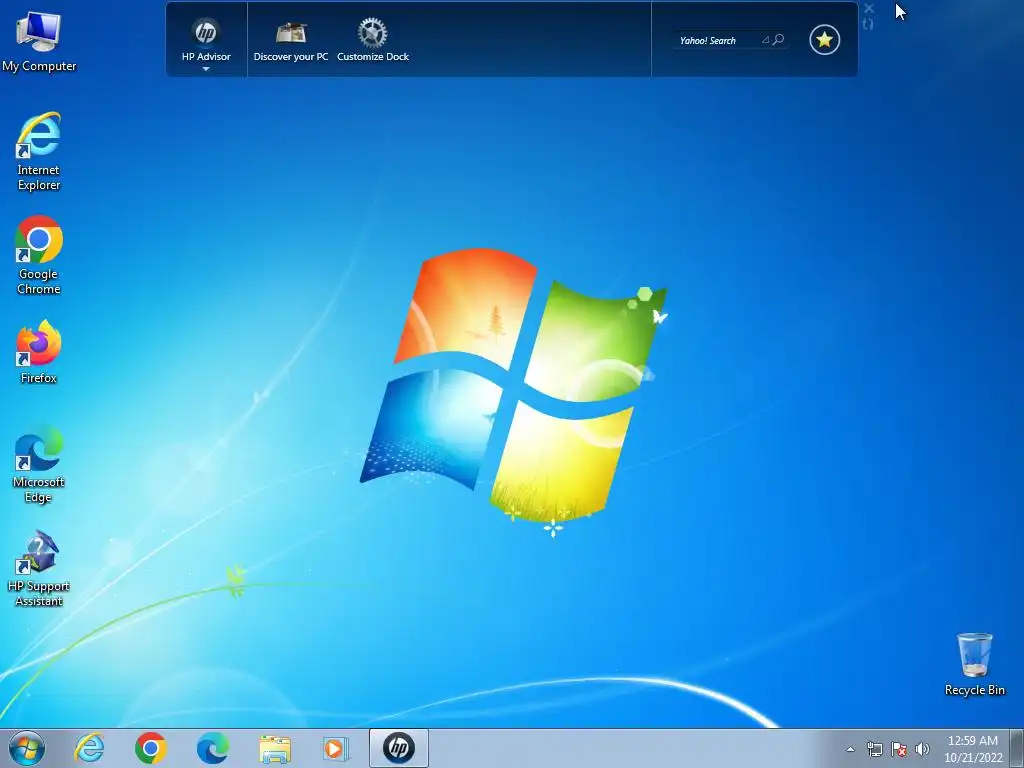Click the star favorites button on the dock
The image size is (1024, 768).
point(824,40)
